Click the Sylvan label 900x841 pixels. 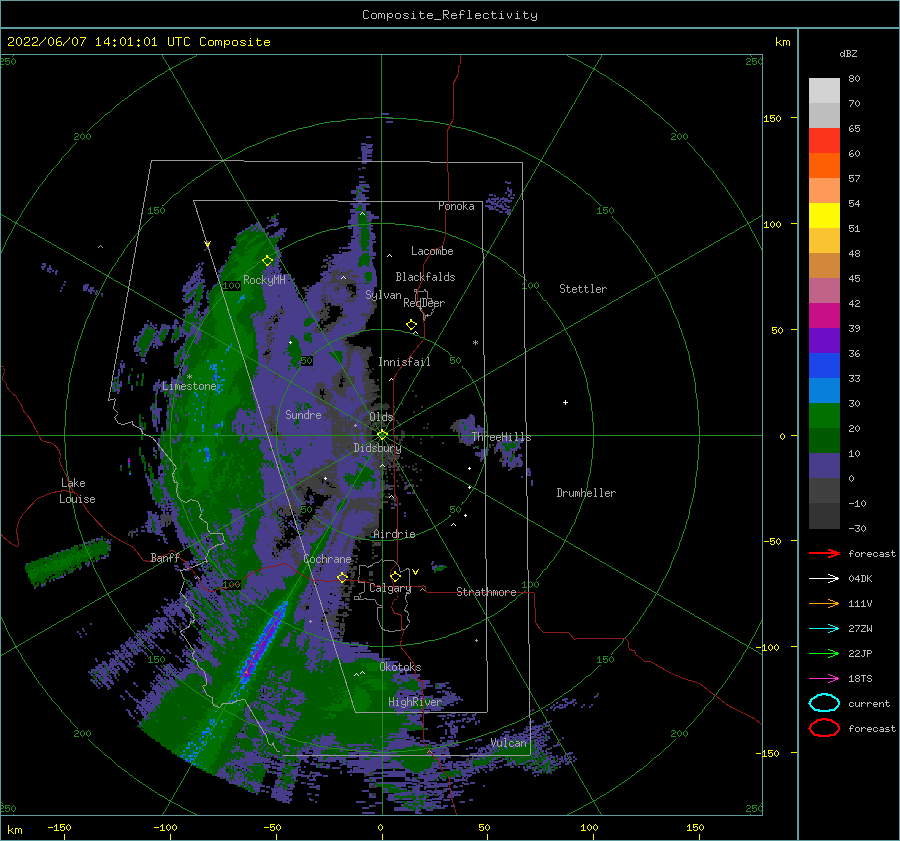[x=383, y=295]
